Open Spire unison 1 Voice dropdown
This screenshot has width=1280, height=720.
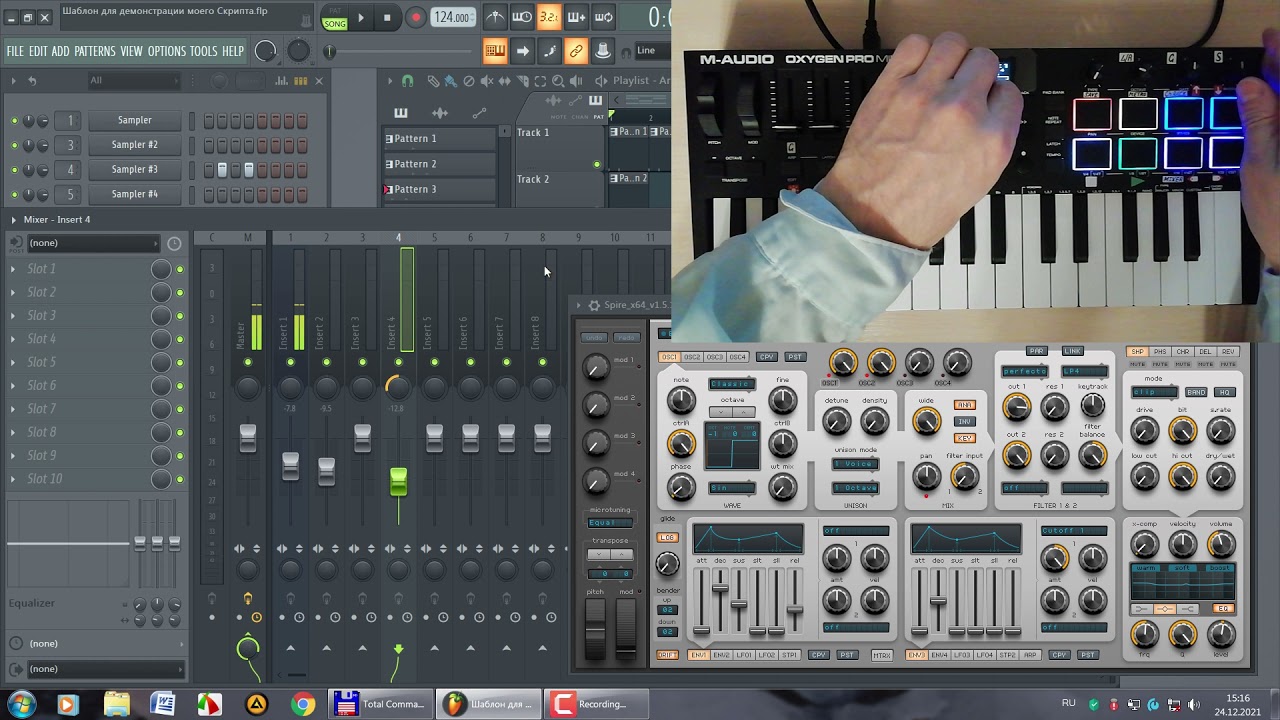tap(855, 464)
